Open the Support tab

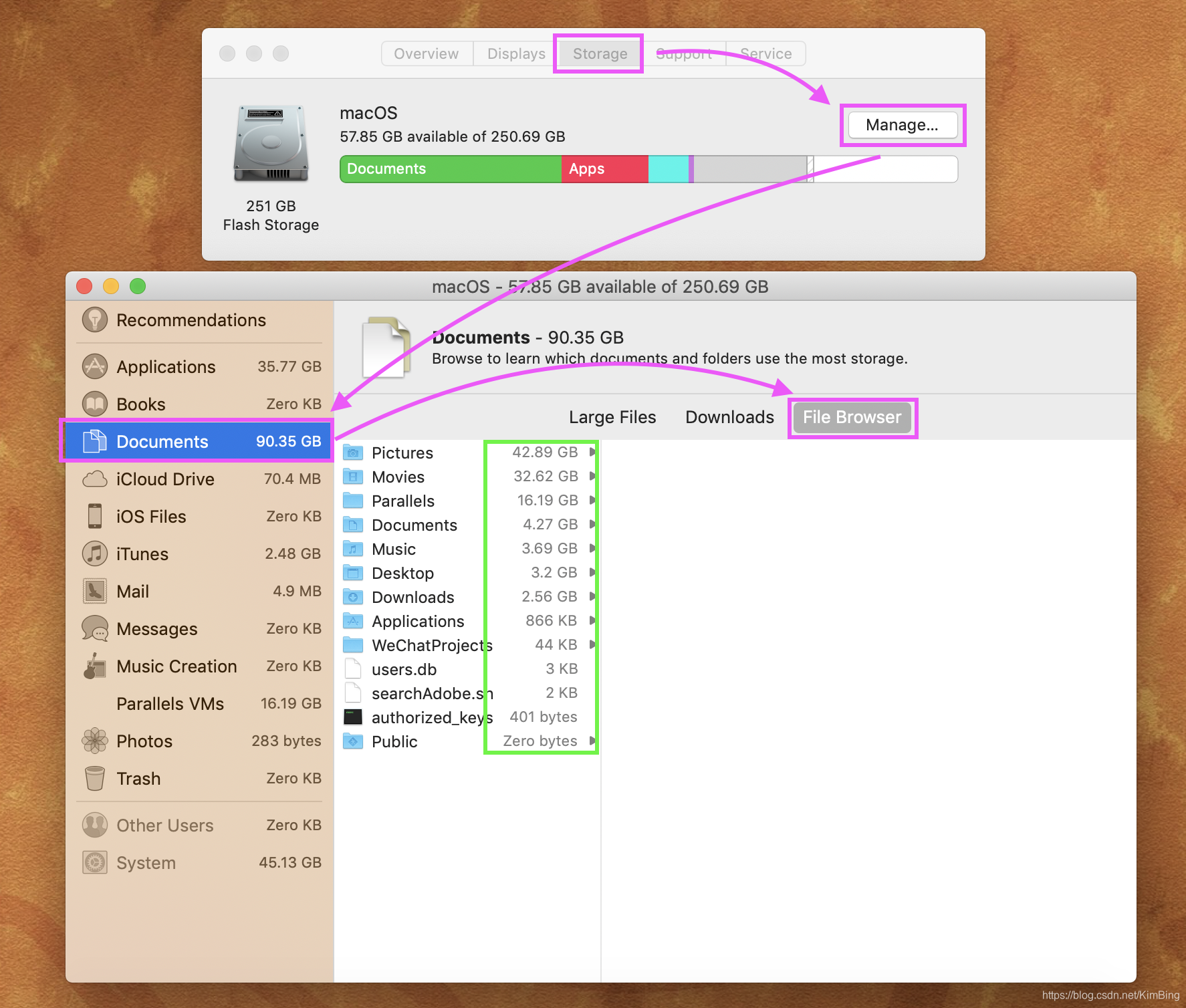tap(684, 53)
